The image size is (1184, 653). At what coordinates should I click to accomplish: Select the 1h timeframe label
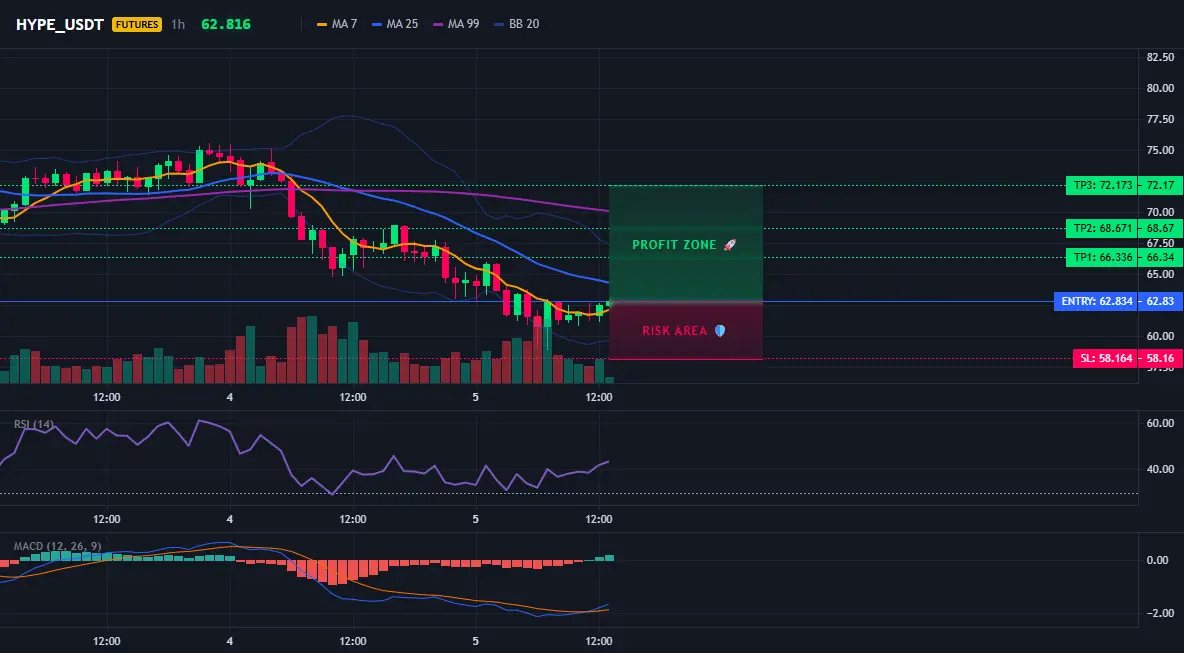coord(177,24)
